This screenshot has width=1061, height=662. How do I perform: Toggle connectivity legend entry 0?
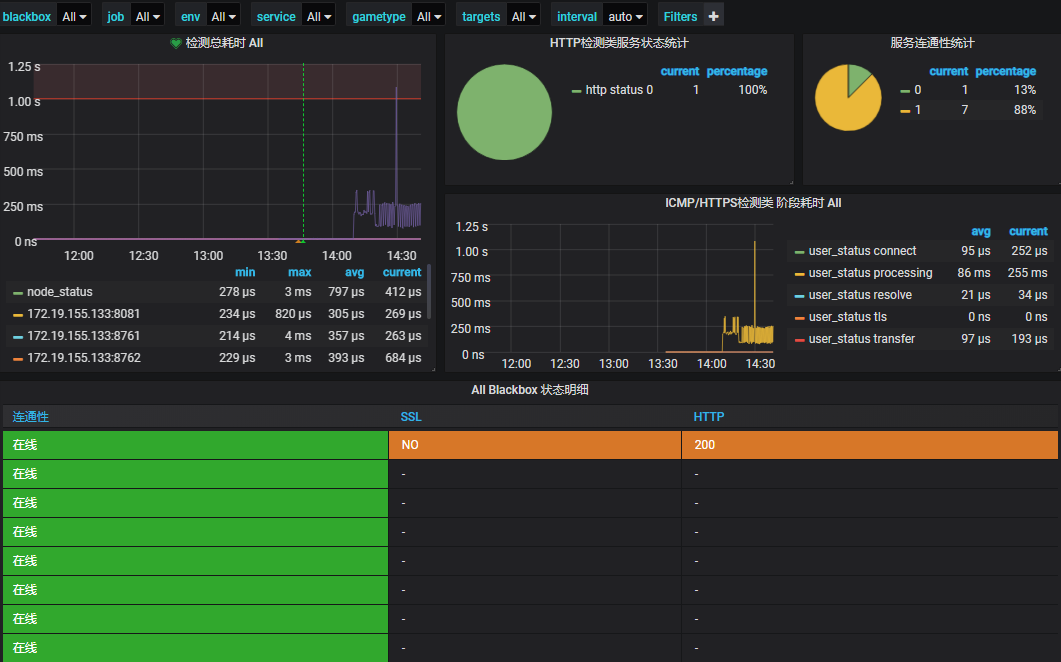(x=918, y=90)
